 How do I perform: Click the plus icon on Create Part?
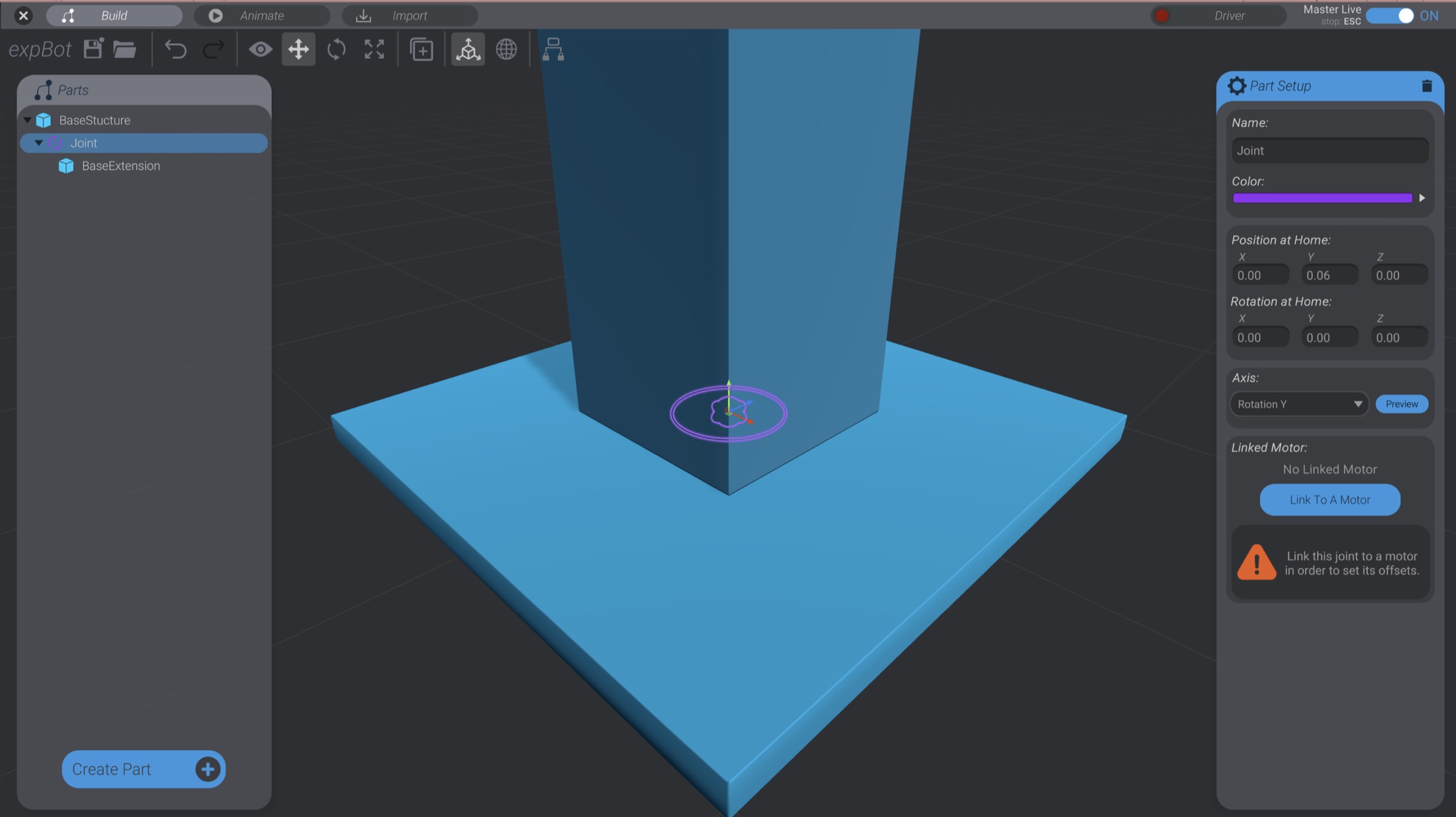[x=207, y=769]
